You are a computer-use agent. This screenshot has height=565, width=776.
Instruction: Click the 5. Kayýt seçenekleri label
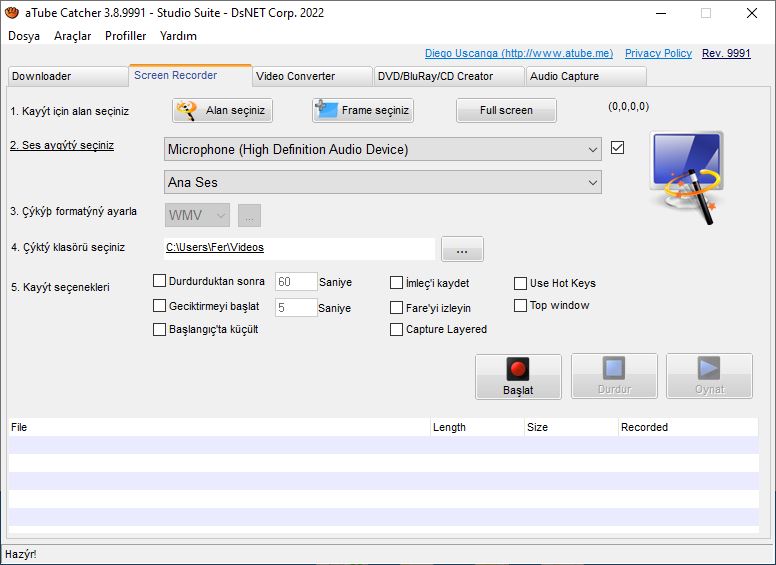(60, 287)
